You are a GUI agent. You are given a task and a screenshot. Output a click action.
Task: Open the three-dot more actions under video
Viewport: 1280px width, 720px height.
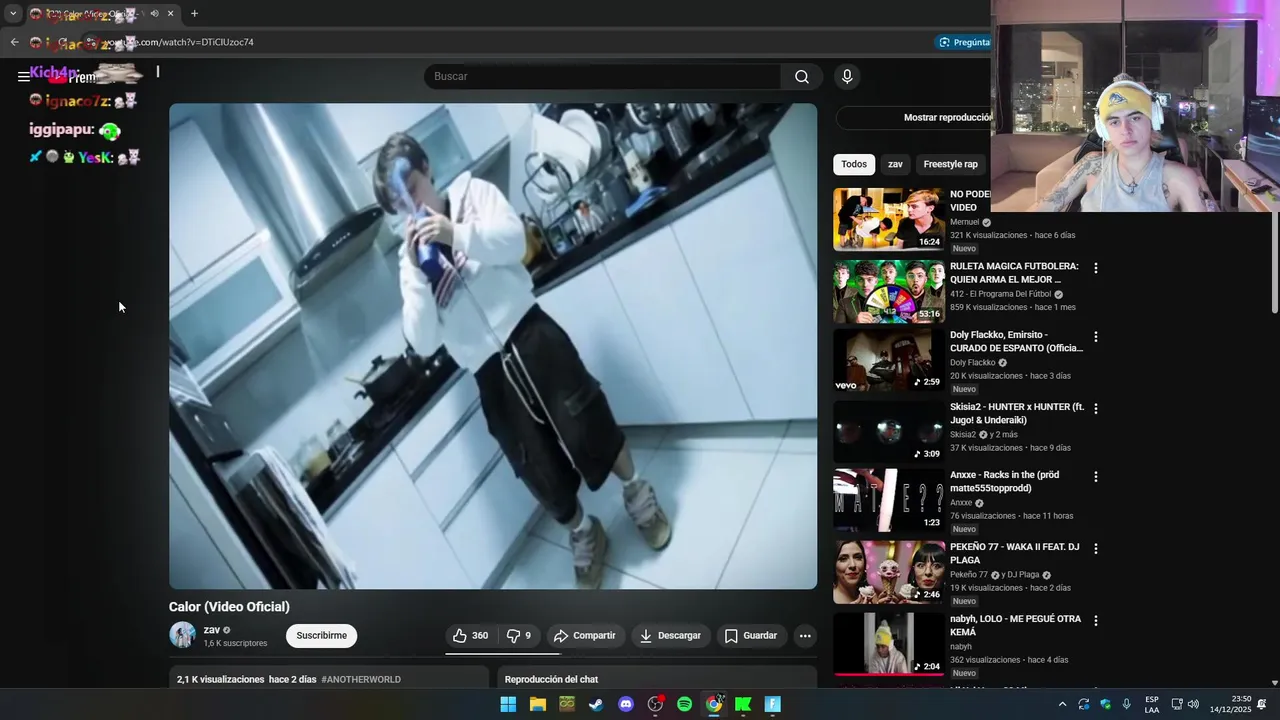click(x=805, y=636)
